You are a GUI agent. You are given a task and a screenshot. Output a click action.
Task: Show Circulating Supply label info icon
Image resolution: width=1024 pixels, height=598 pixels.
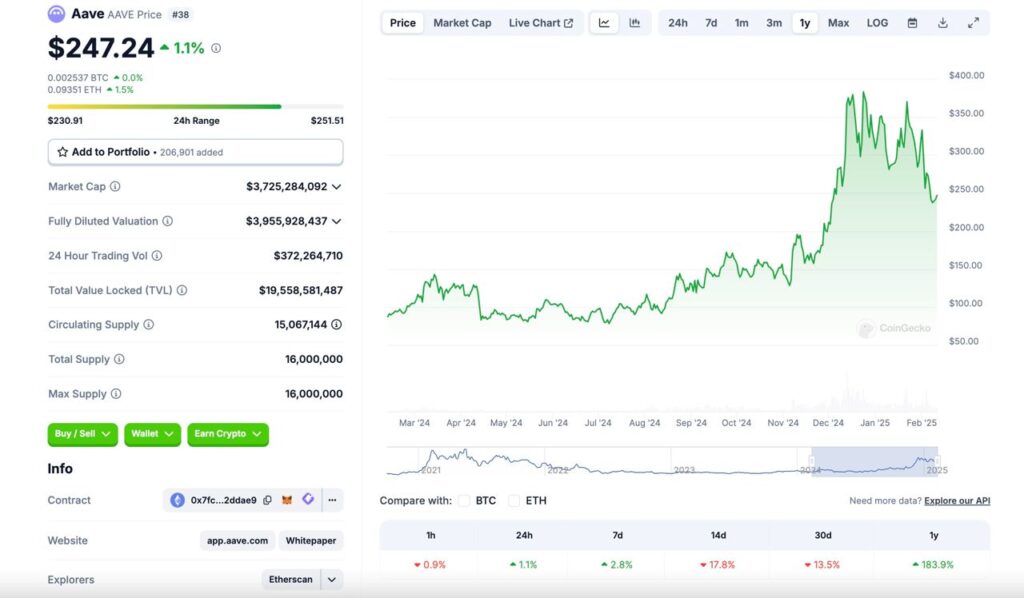click(149, 324)
